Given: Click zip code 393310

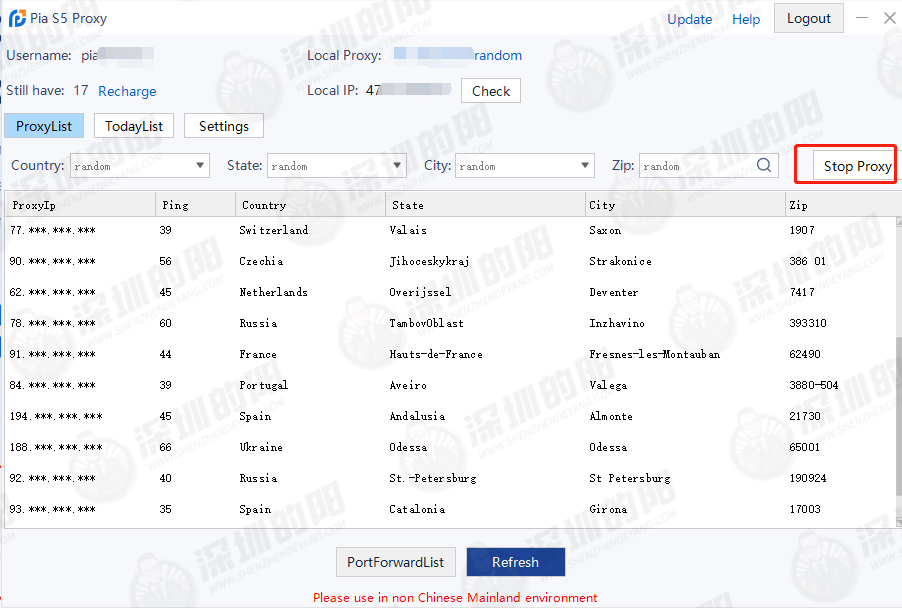Looking at the screenshot, I should pos(808,323).
